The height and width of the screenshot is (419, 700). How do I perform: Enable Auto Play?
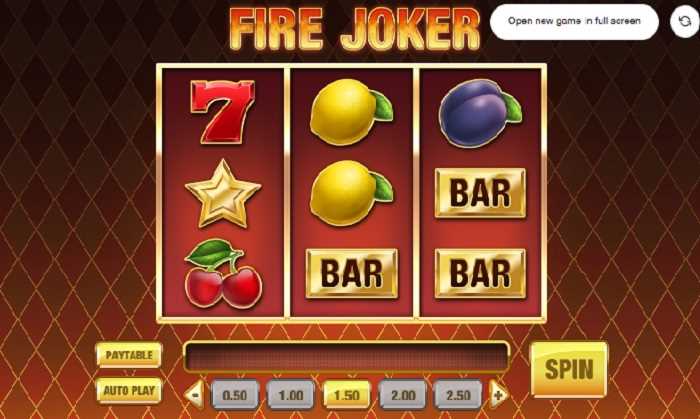129,390
